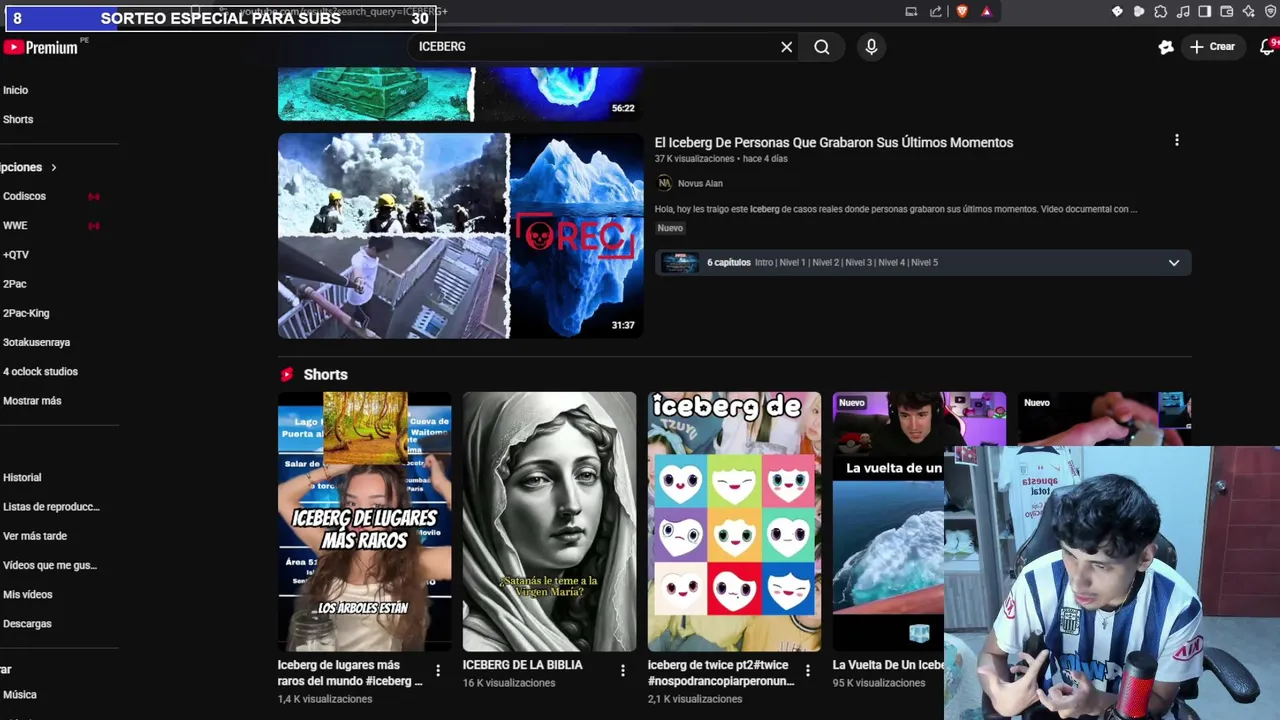Click the Brave Shields lion icon
Viewport: 1280px width, 720px height.
click(962, 12)
